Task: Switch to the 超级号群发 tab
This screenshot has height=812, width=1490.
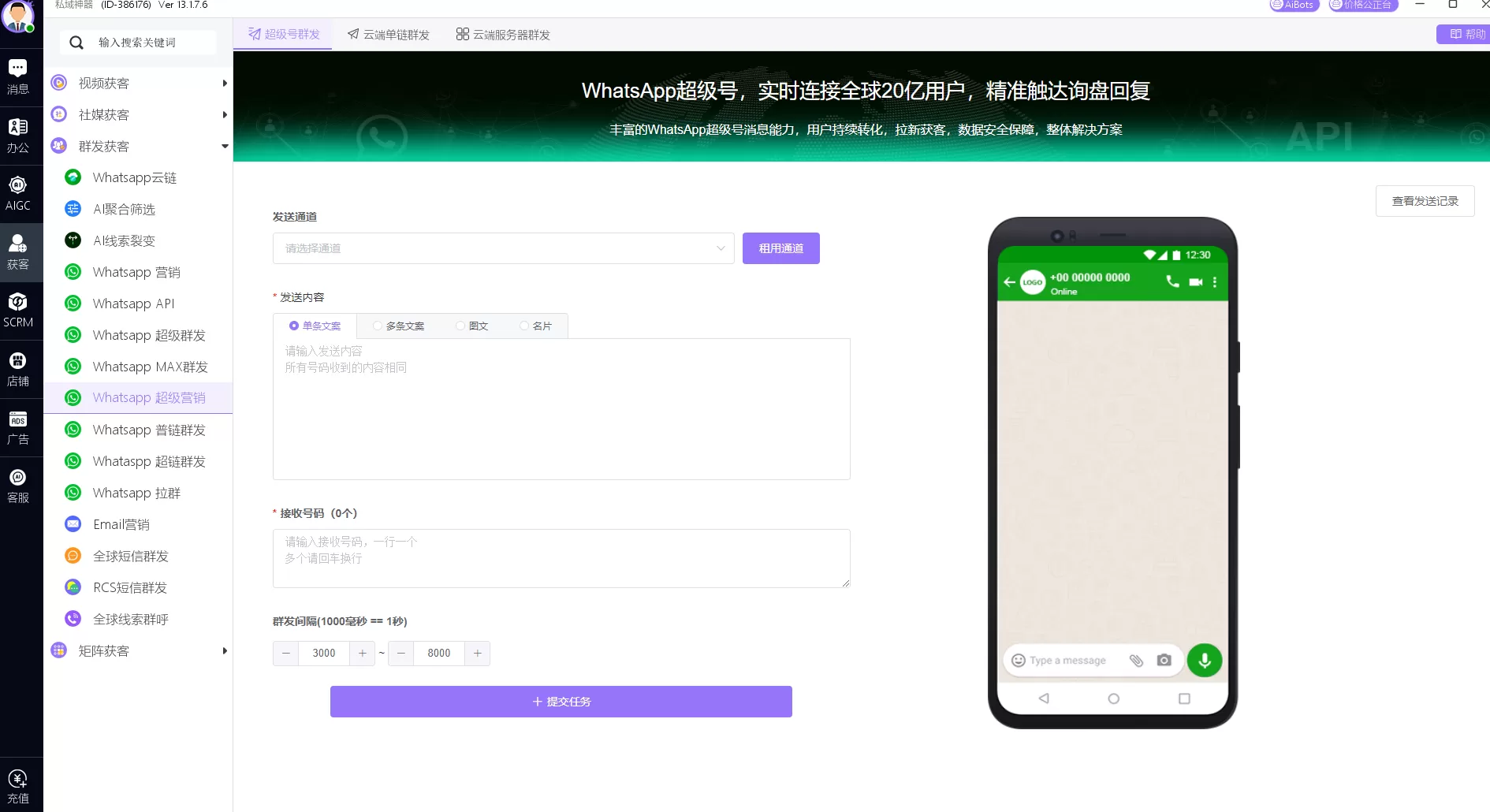Action: point(284,35)
